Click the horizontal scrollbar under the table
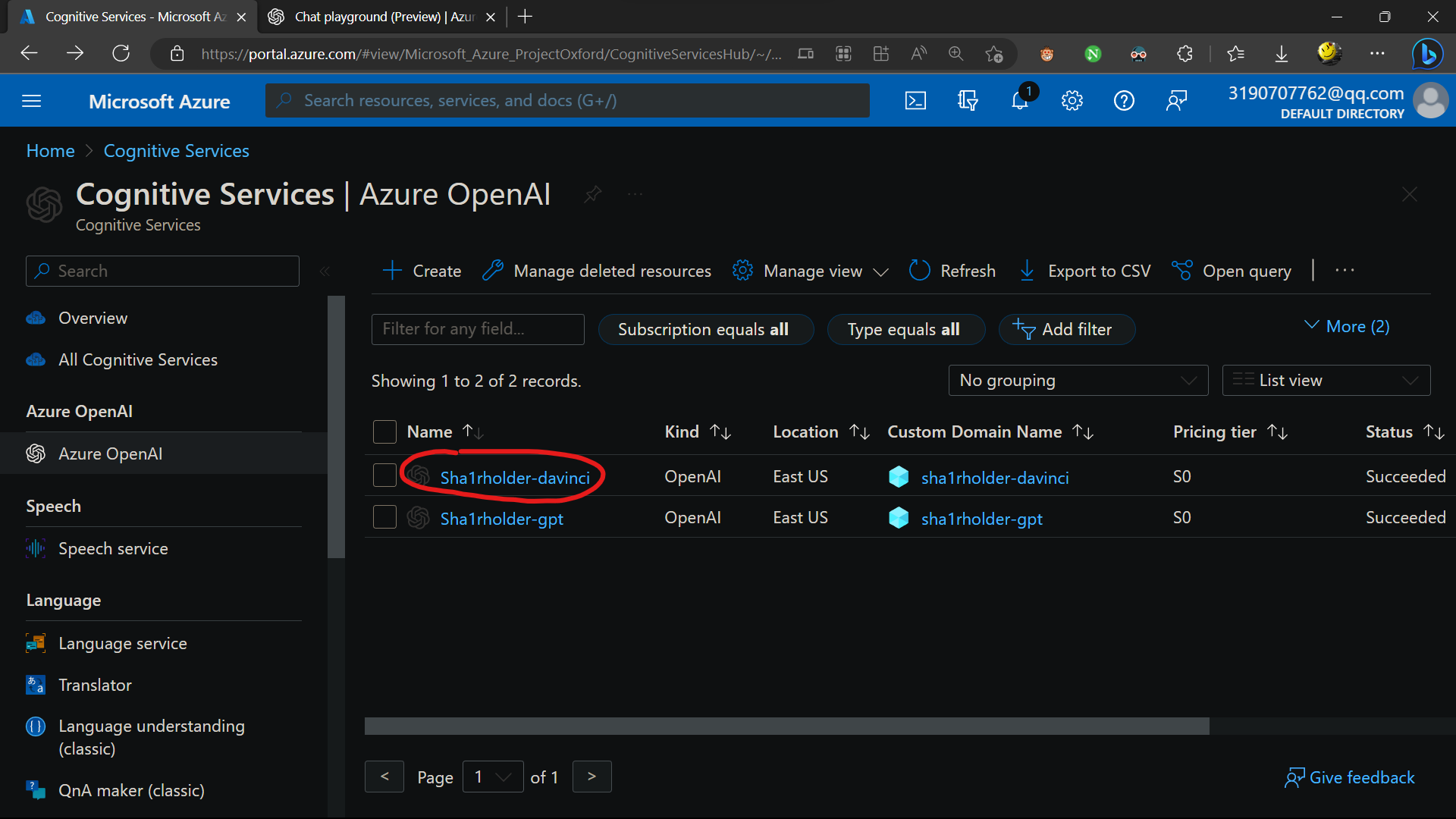The image size is (1456, 819). [786, 726]
